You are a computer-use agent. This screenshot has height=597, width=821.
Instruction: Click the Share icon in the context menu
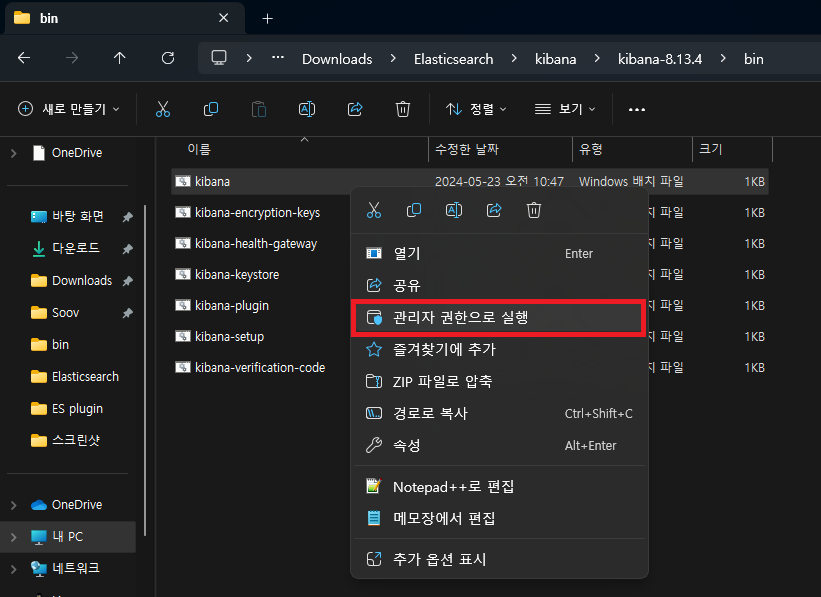click(x=494, y=210)
